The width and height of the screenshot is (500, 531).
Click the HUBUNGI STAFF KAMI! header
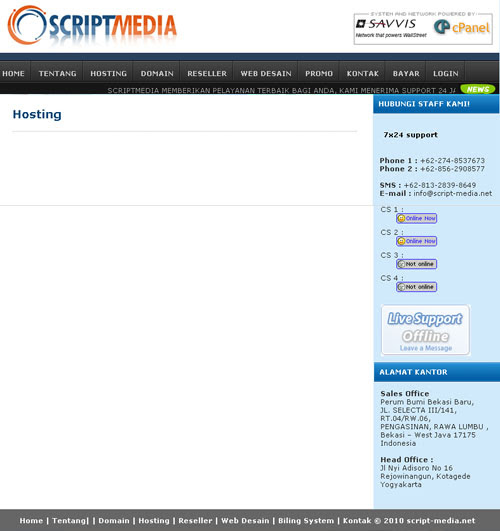tap(424, 104)
